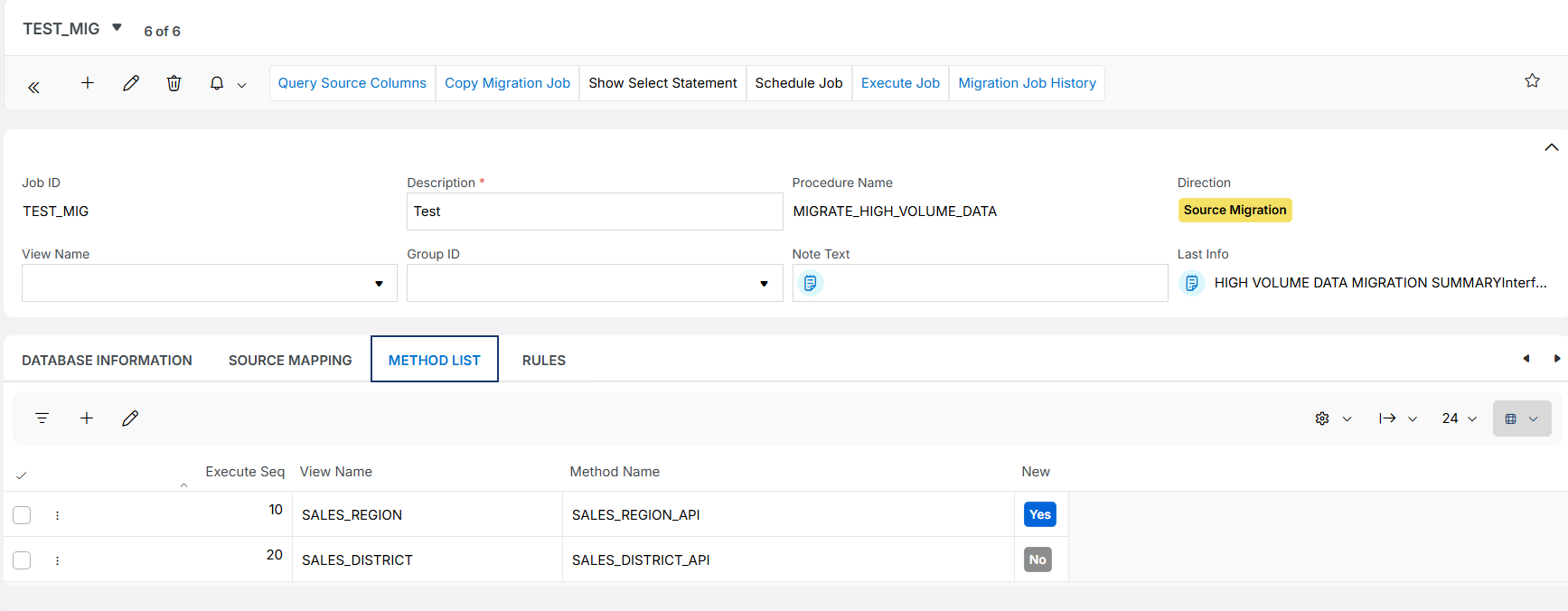Click Execute Seq value 20
This screenshot has width=1568, height=611.
coord(275,555)
